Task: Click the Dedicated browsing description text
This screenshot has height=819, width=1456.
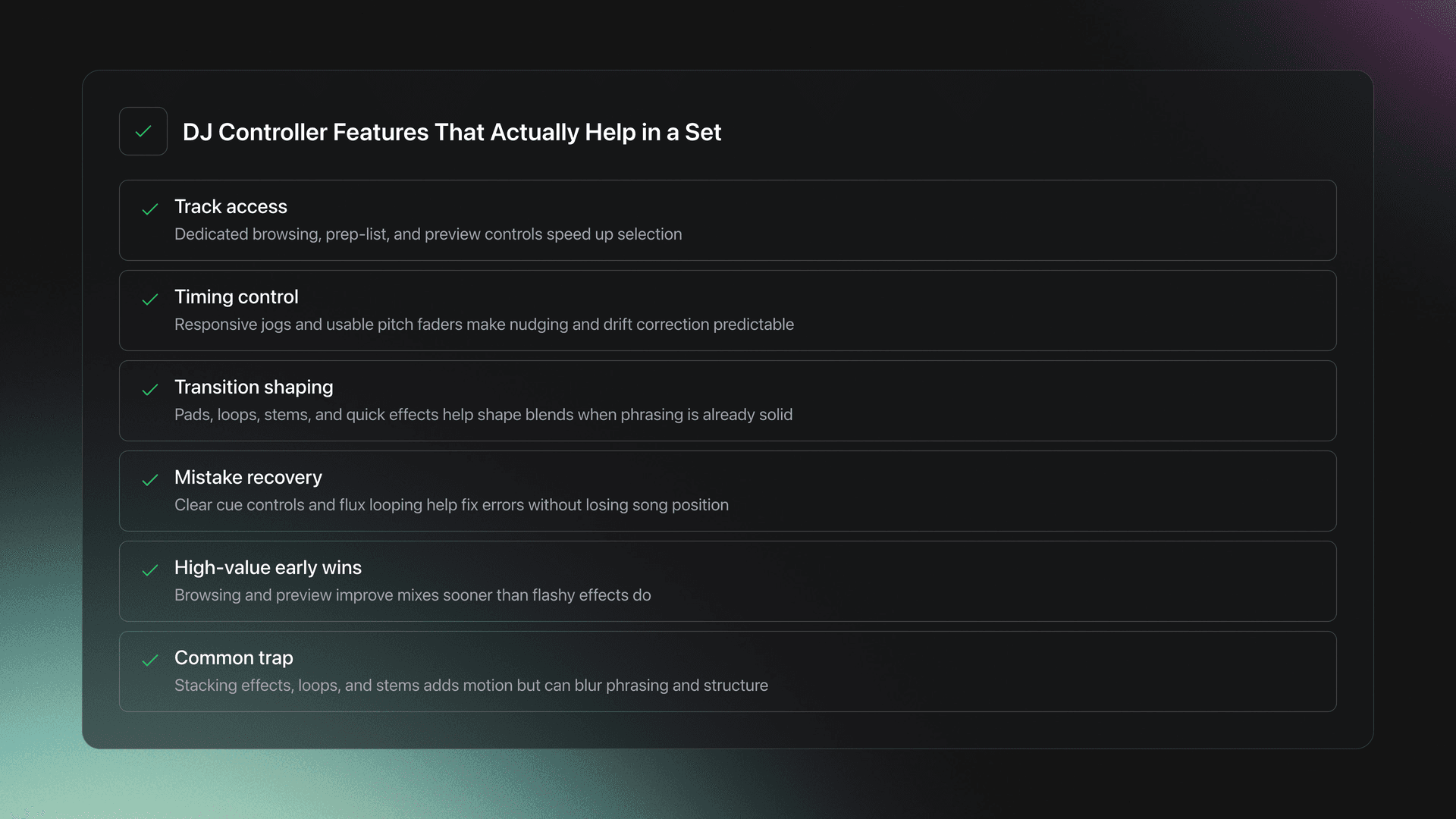Action: (x=428, y=234)
